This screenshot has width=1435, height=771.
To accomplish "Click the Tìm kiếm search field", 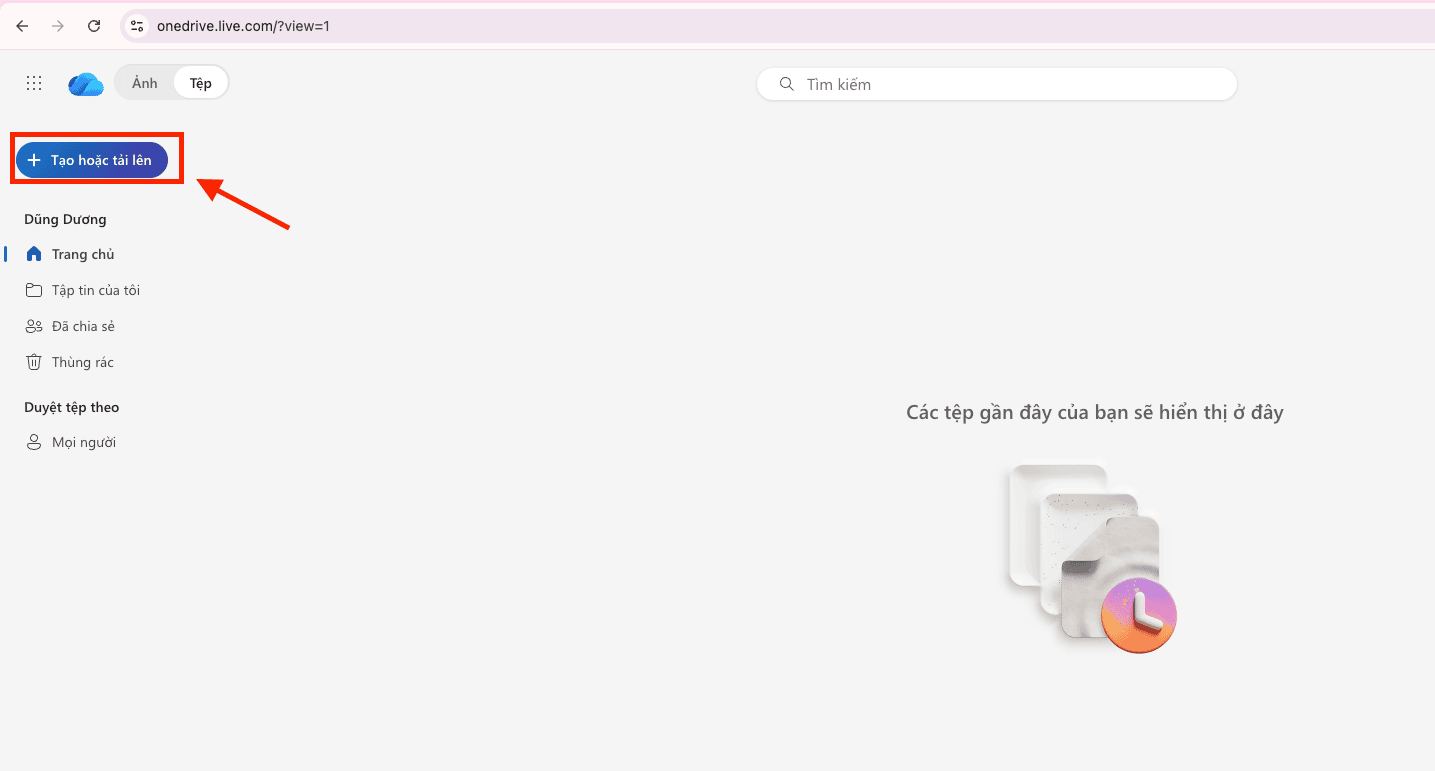I will pos(995,84).
